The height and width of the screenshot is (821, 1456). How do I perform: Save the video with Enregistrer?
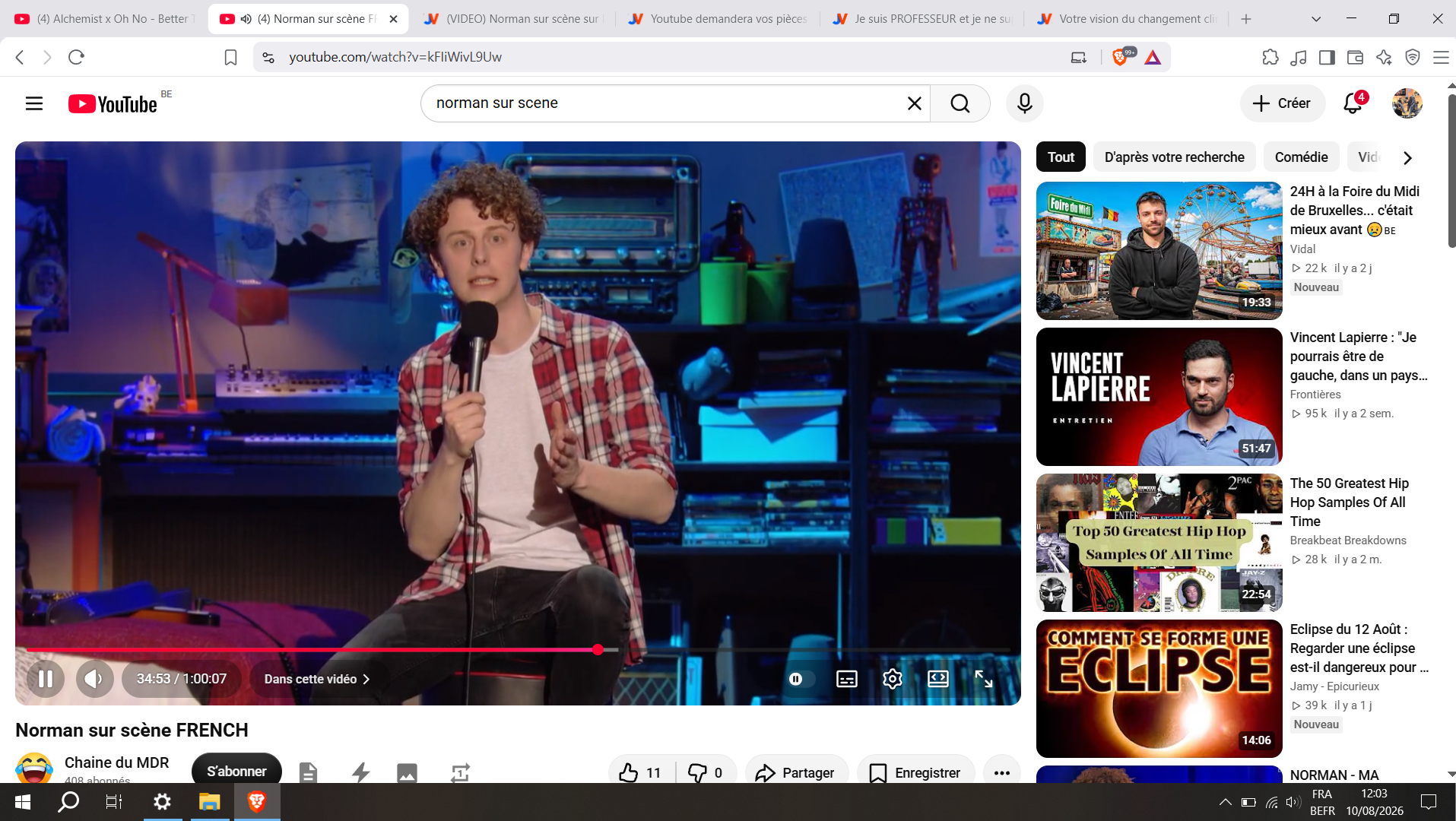click(915, 772)
